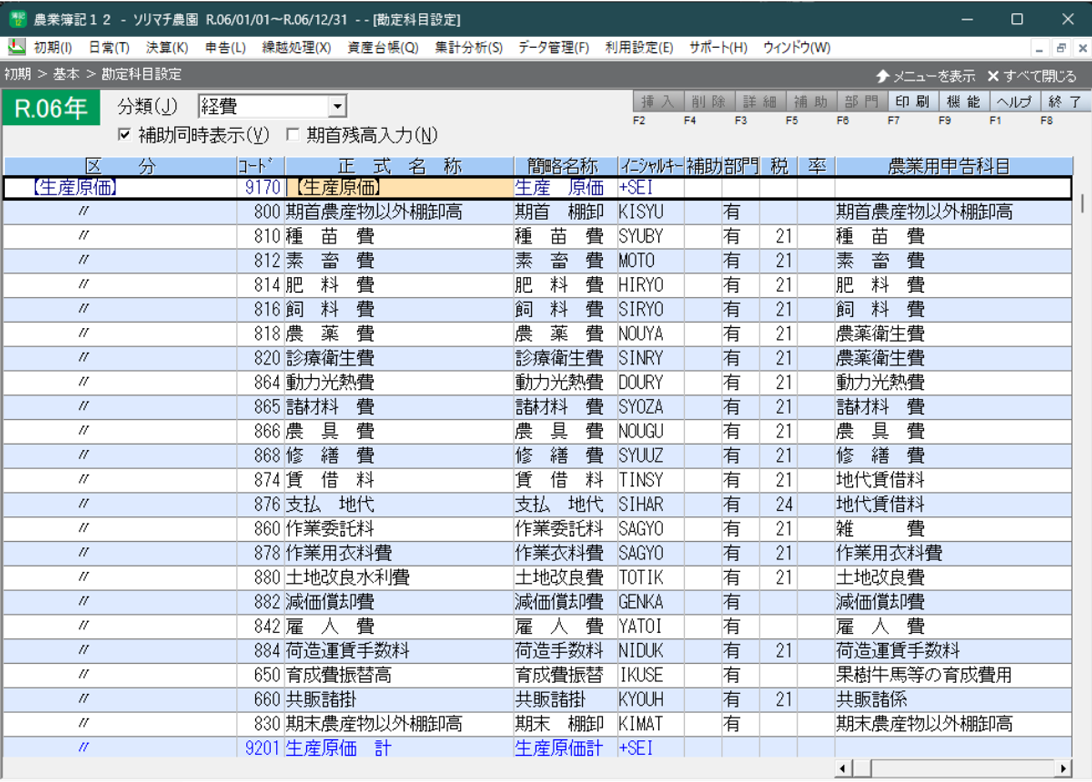Select the 生産原価 計 row code 9201

click(x=260, y=748)
